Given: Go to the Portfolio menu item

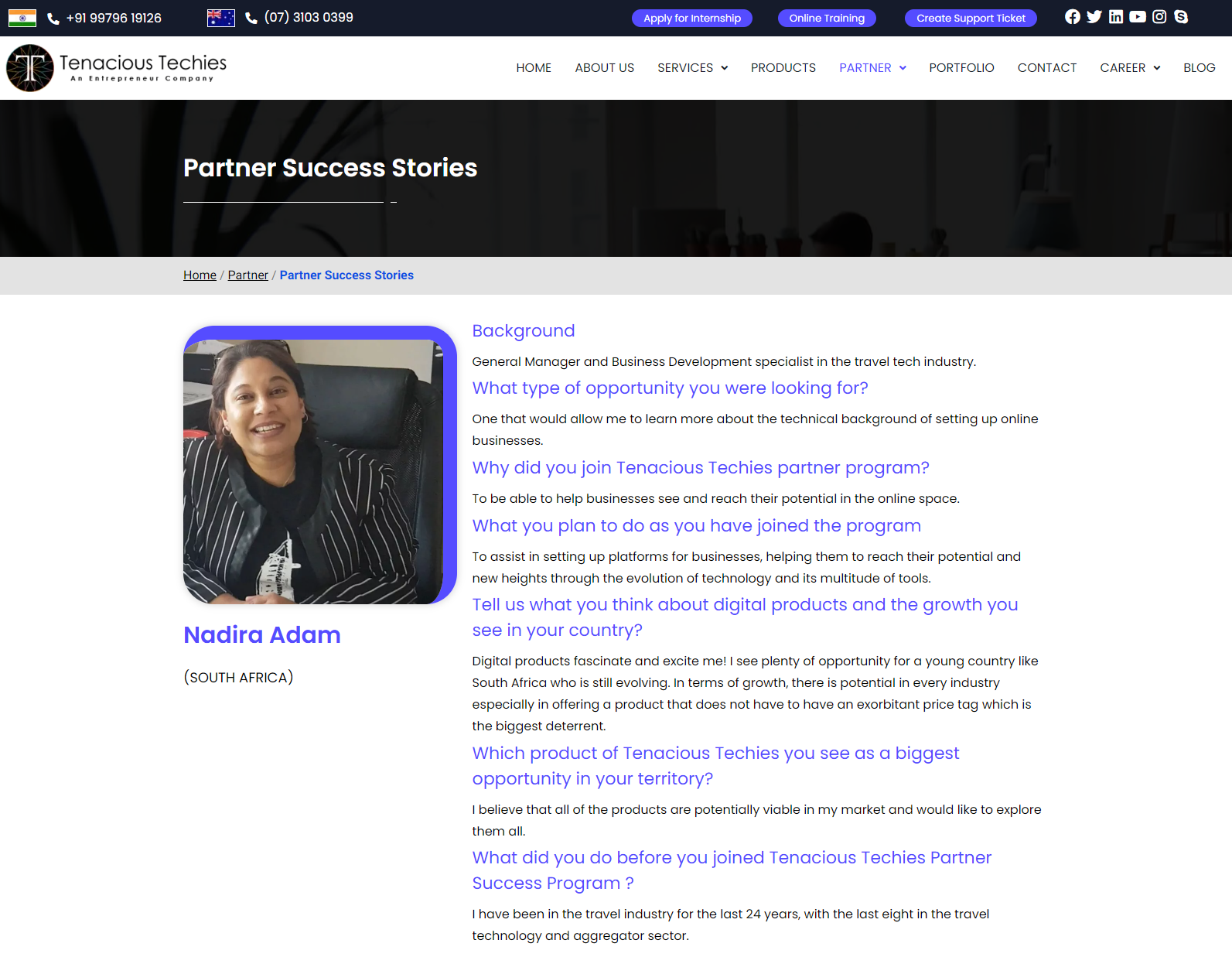Looking at the screenshot, I should click(961, 68).
